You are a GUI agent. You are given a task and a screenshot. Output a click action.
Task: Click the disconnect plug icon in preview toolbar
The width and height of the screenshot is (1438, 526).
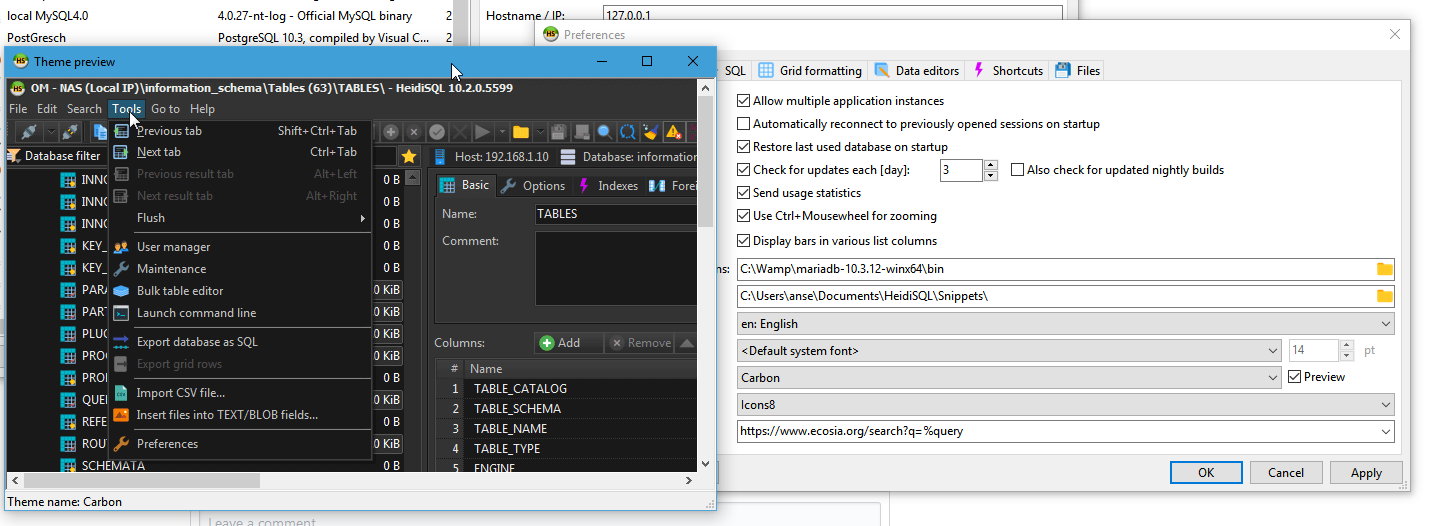[x=69, y=132]
